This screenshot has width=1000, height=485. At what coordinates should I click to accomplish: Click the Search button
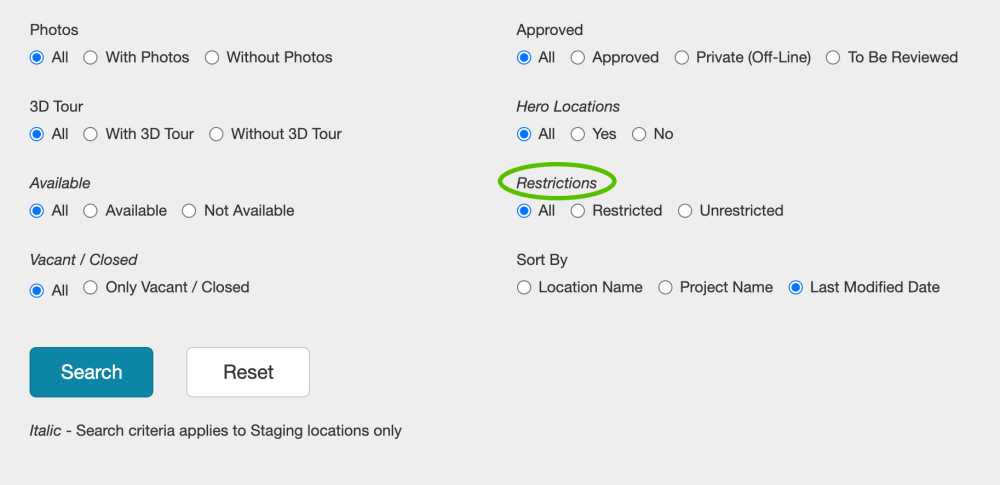point(91,372)
